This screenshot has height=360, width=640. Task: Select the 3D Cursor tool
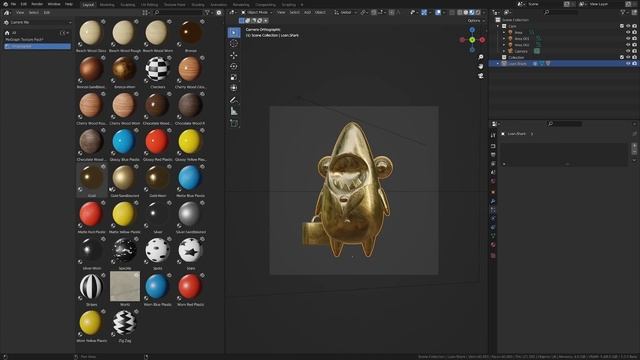coord(234,44)
